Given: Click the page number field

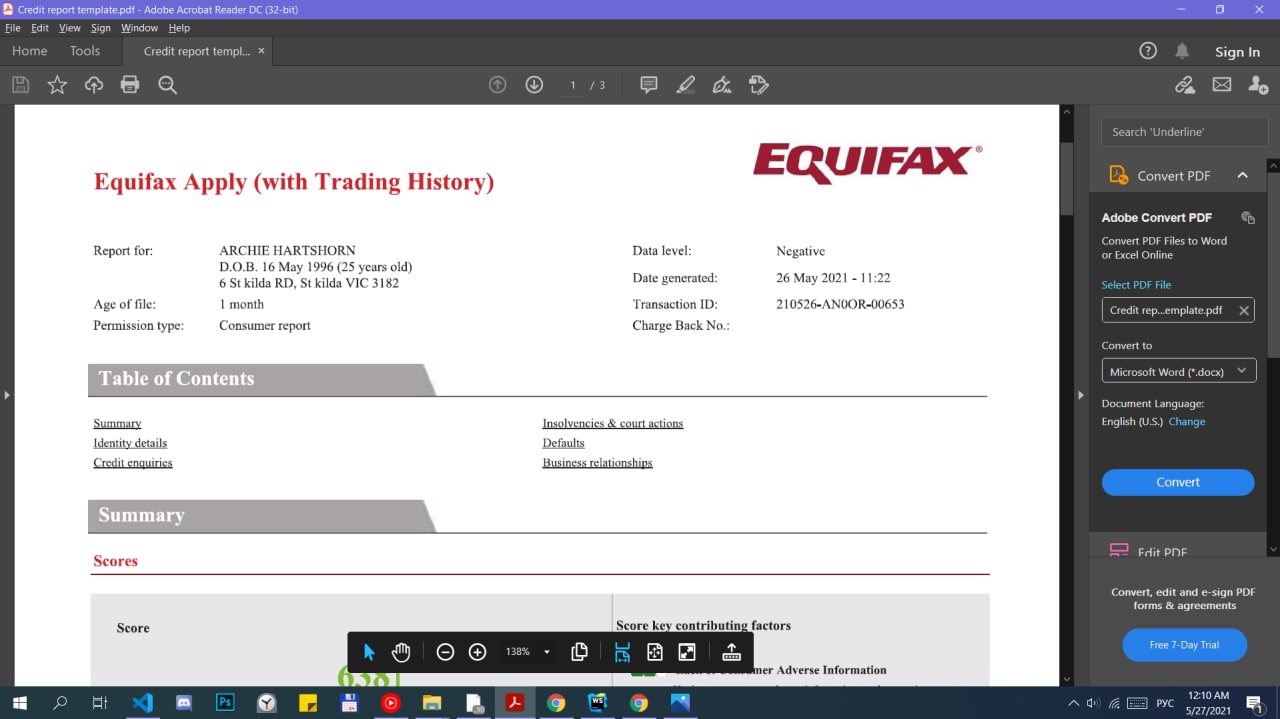Looking at the screenshot, I should tap(573, 85).
